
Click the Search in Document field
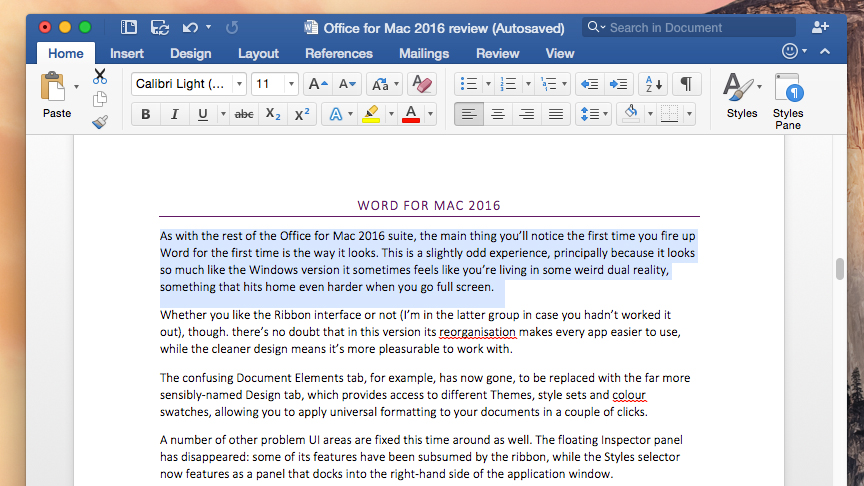pyautogui.click(x=689, y=27)
